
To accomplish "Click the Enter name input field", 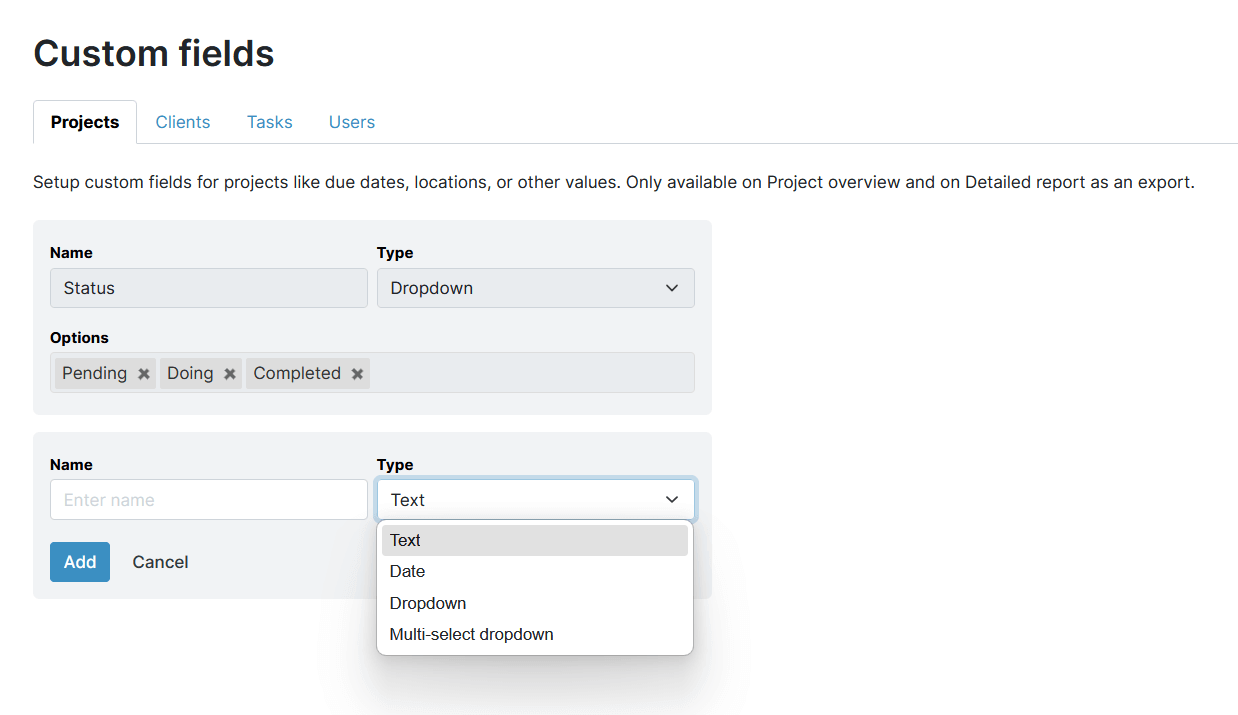I will pyautogui.click(x=208, y=499).
